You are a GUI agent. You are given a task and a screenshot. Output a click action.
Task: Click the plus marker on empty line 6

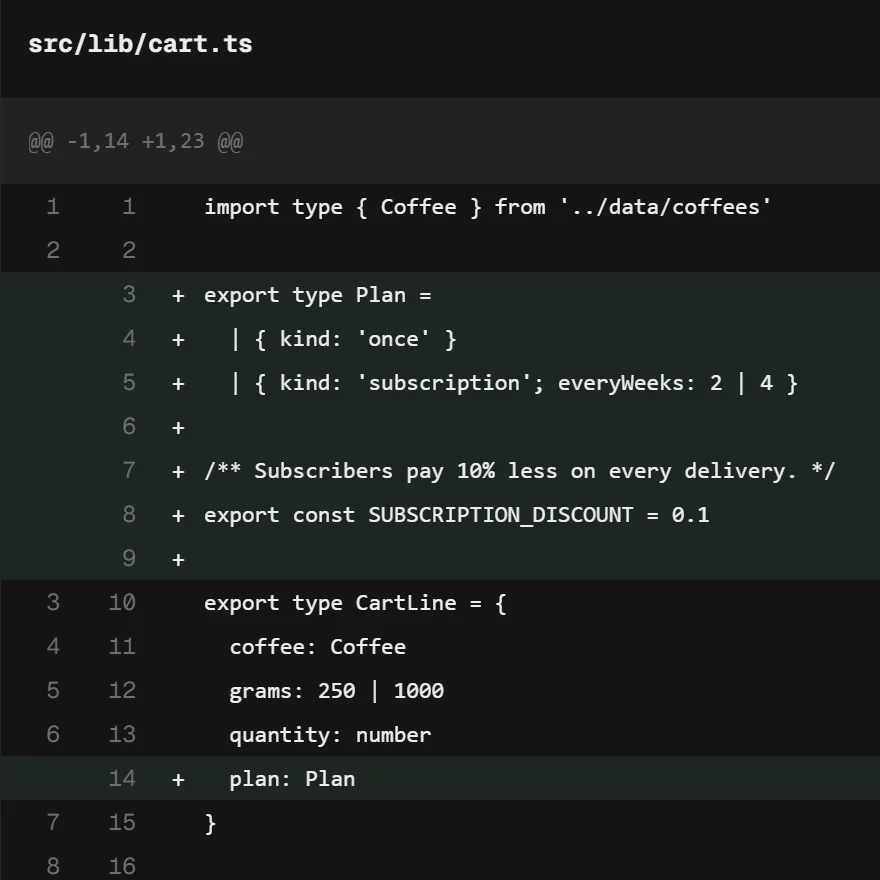tap(178, 428)
